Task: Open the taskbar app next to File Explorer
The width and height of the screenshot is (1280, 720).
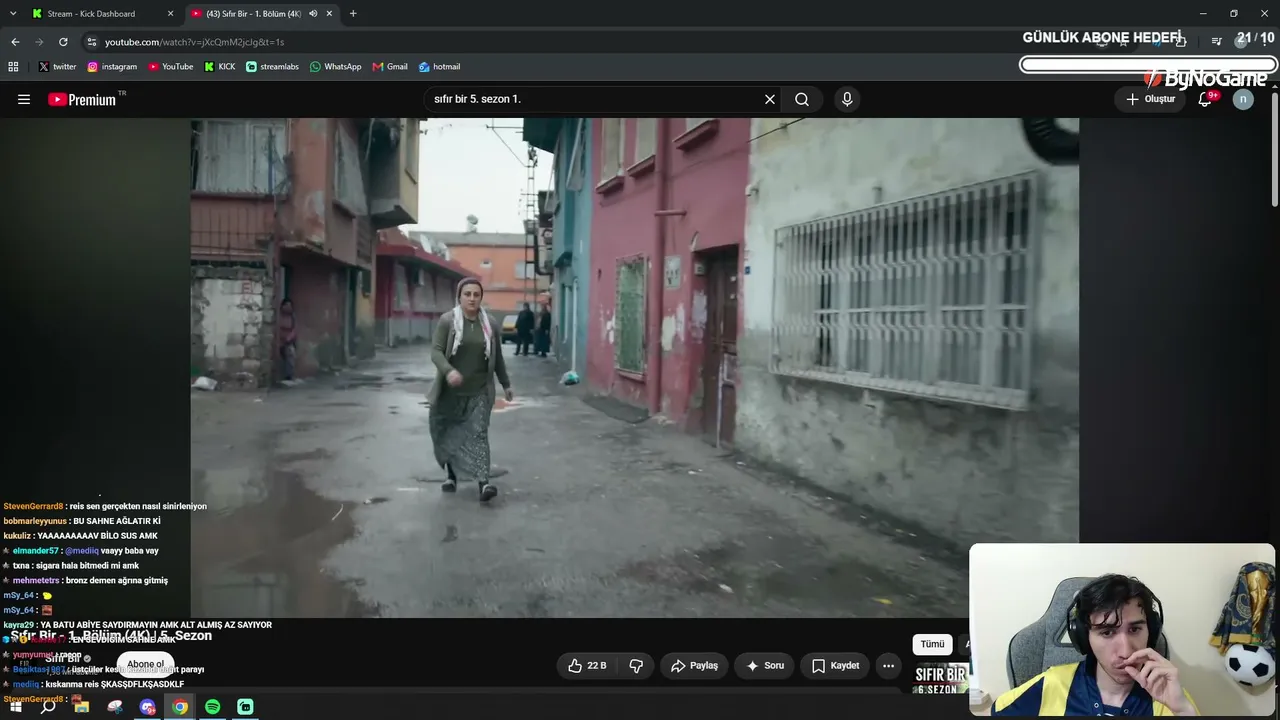Action: click(115, 707)
